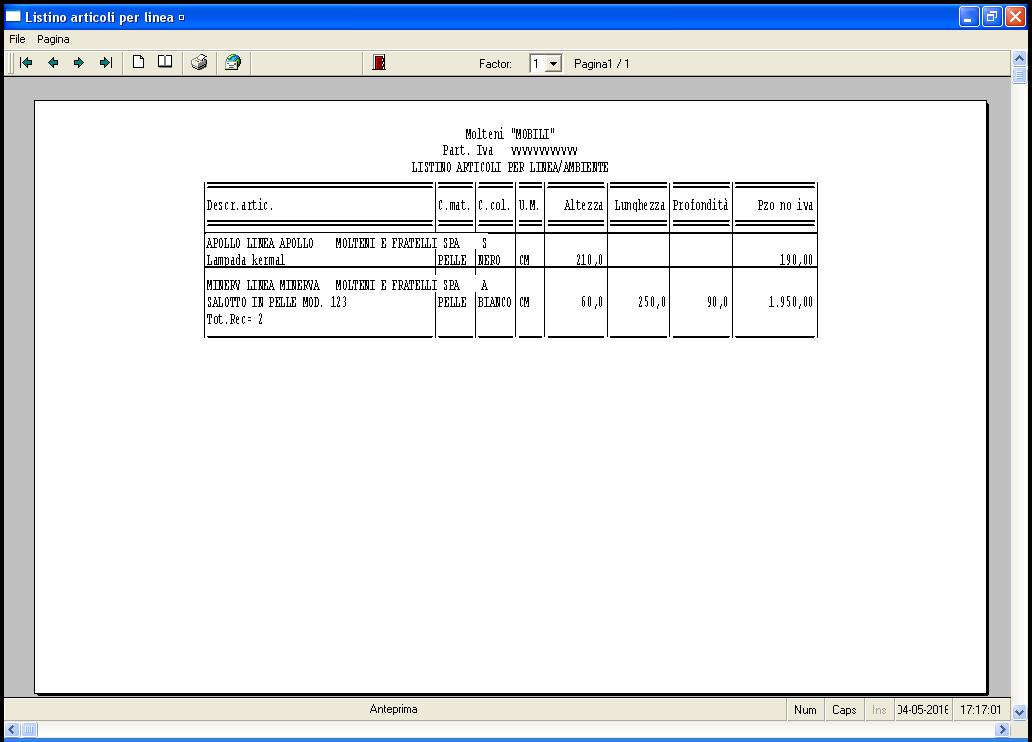1032x742 pixels.
Task: Click the '90,0' depth value
Action: [x=717, y=302]
